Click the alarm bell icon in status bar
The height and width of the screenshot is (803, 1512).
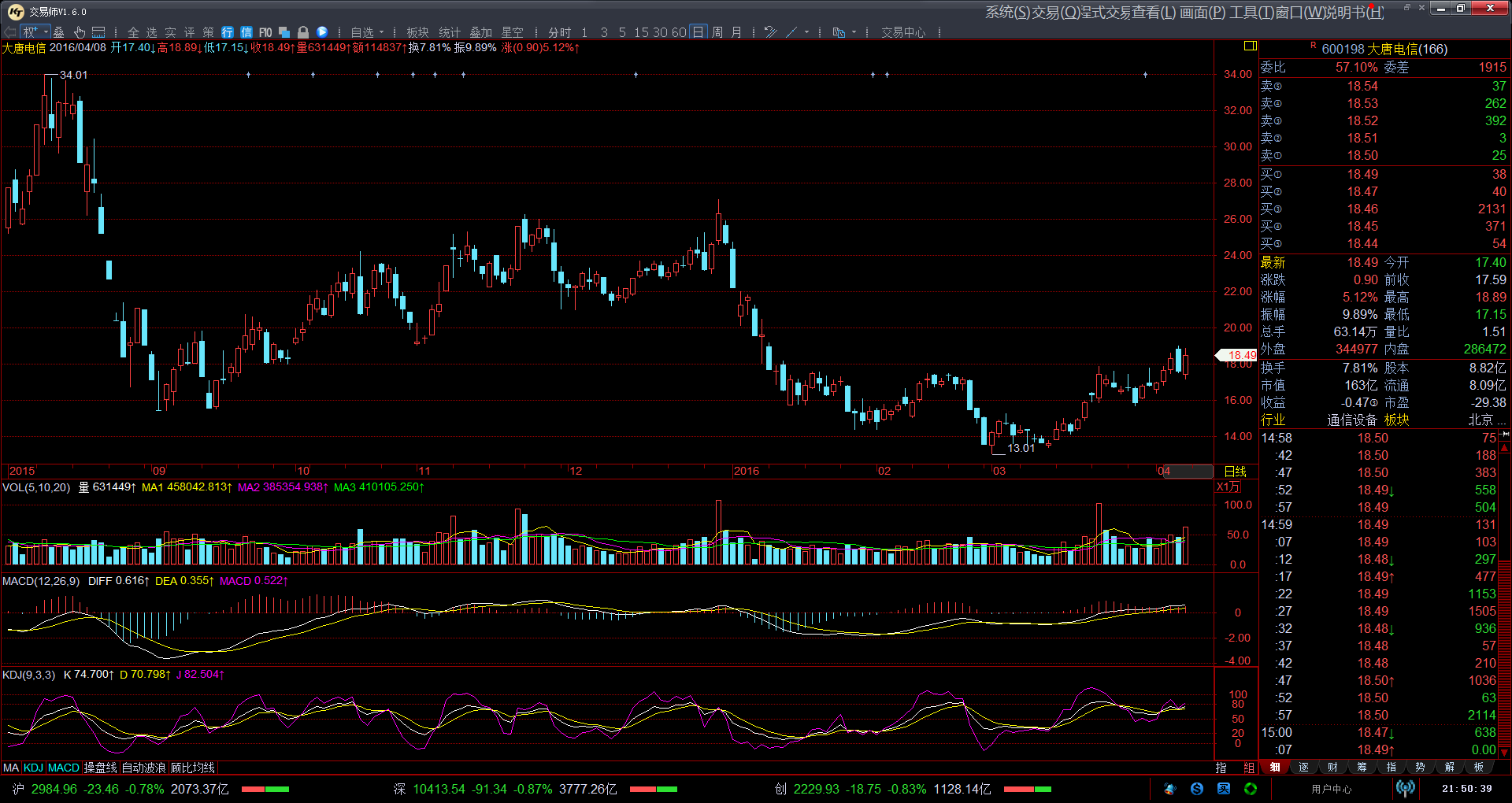(1170, 789)
